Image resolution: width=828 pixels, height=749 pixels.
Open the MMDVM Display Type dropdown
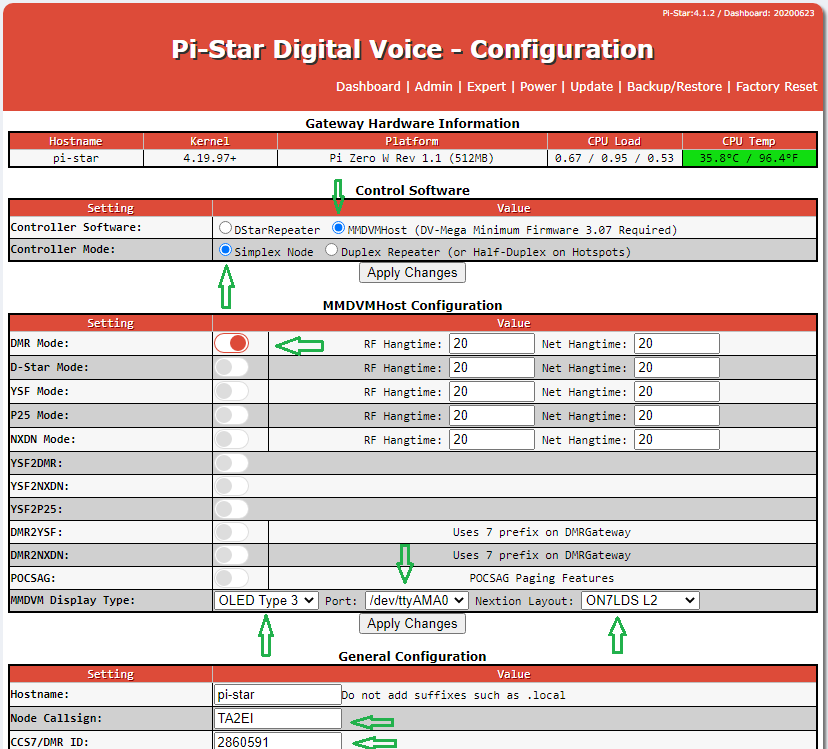tap(266, 601)
